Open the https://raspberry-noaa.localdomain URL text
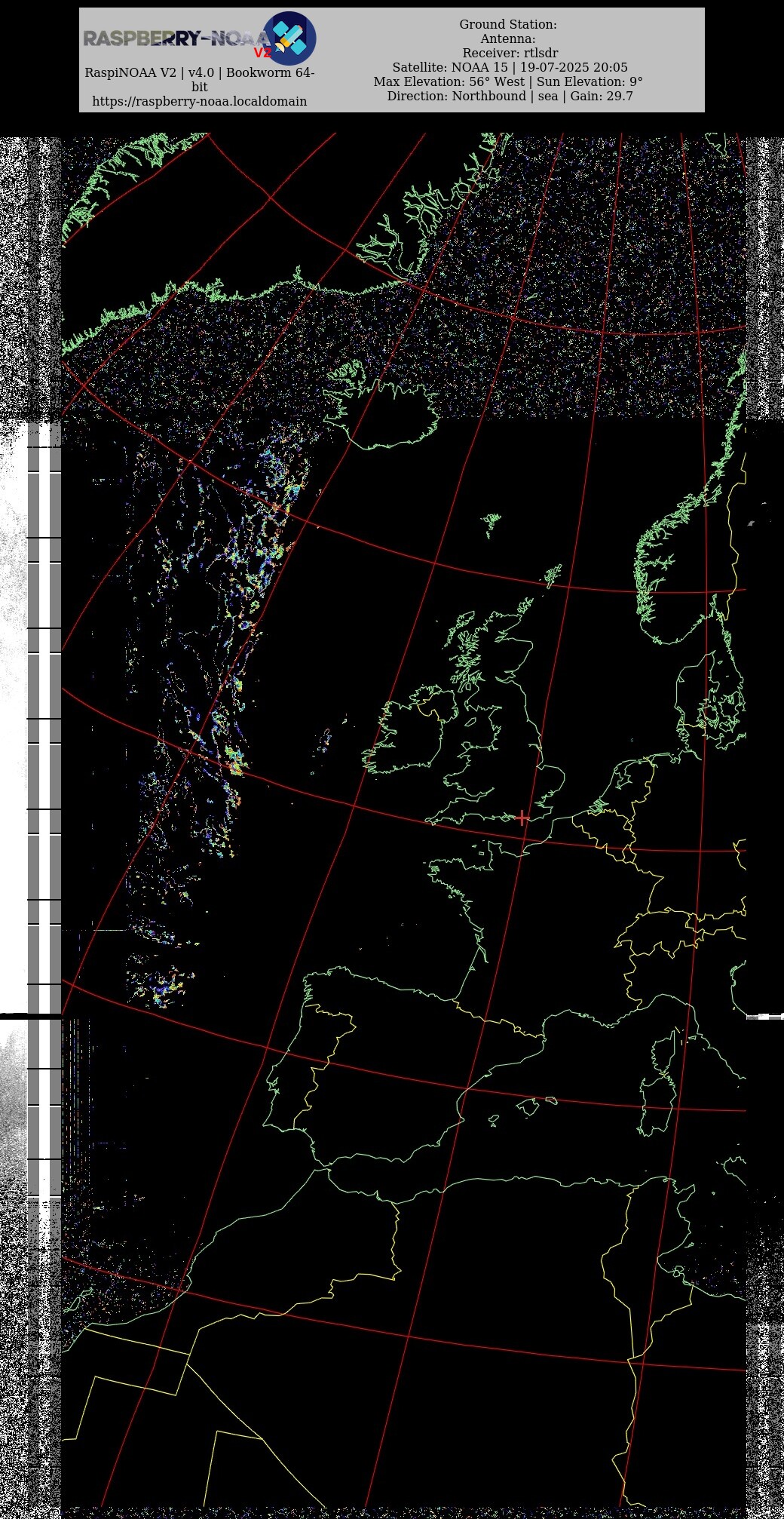 200,101
